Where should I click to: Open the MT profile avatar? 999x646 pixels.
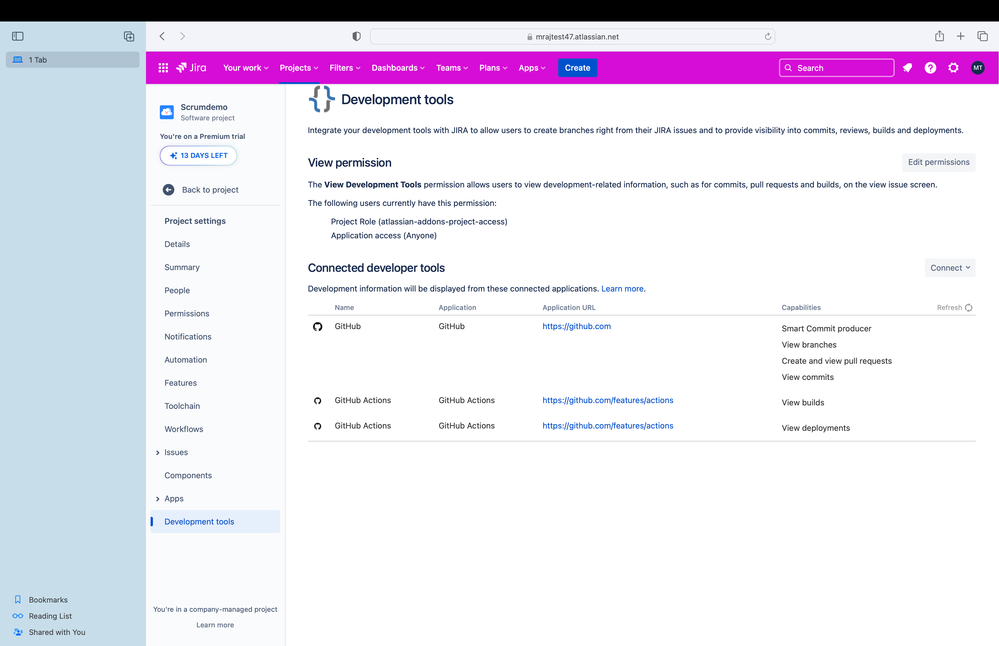point(977,68)
